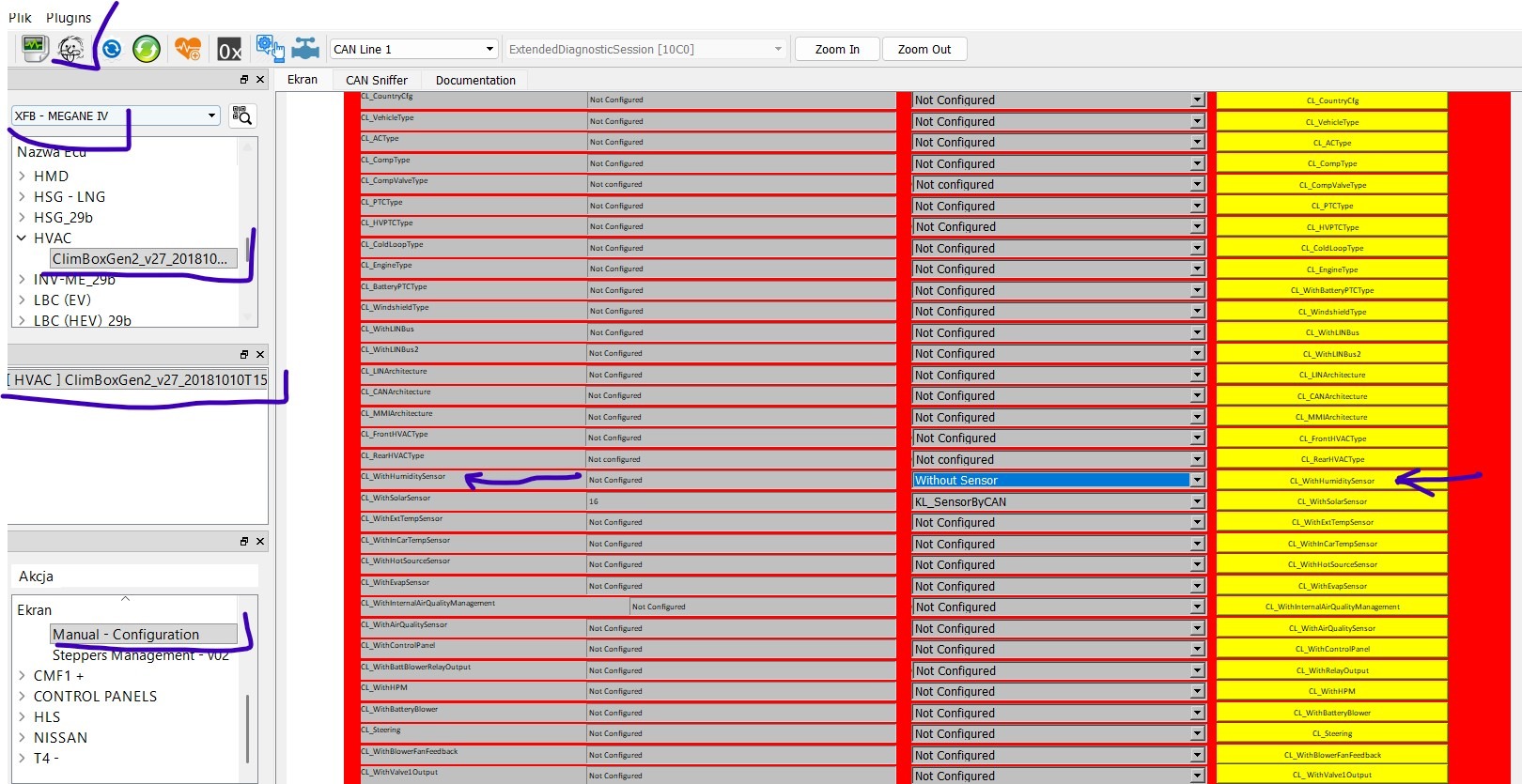Click yellow CL_WithSolarSensor write button

pyautogui.click(x=1331, y=501)
